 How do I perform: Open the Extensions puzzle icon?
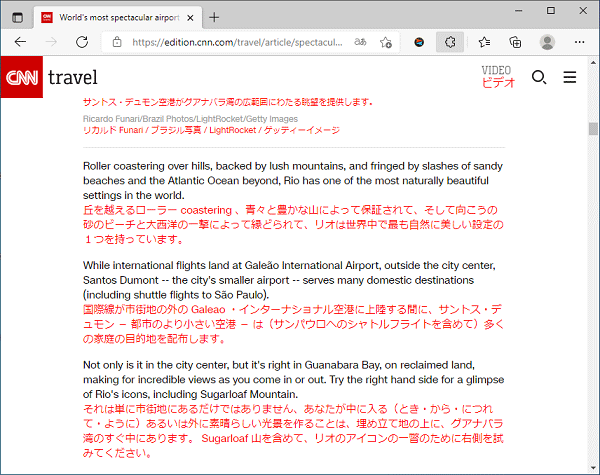(x=450, y=42)
